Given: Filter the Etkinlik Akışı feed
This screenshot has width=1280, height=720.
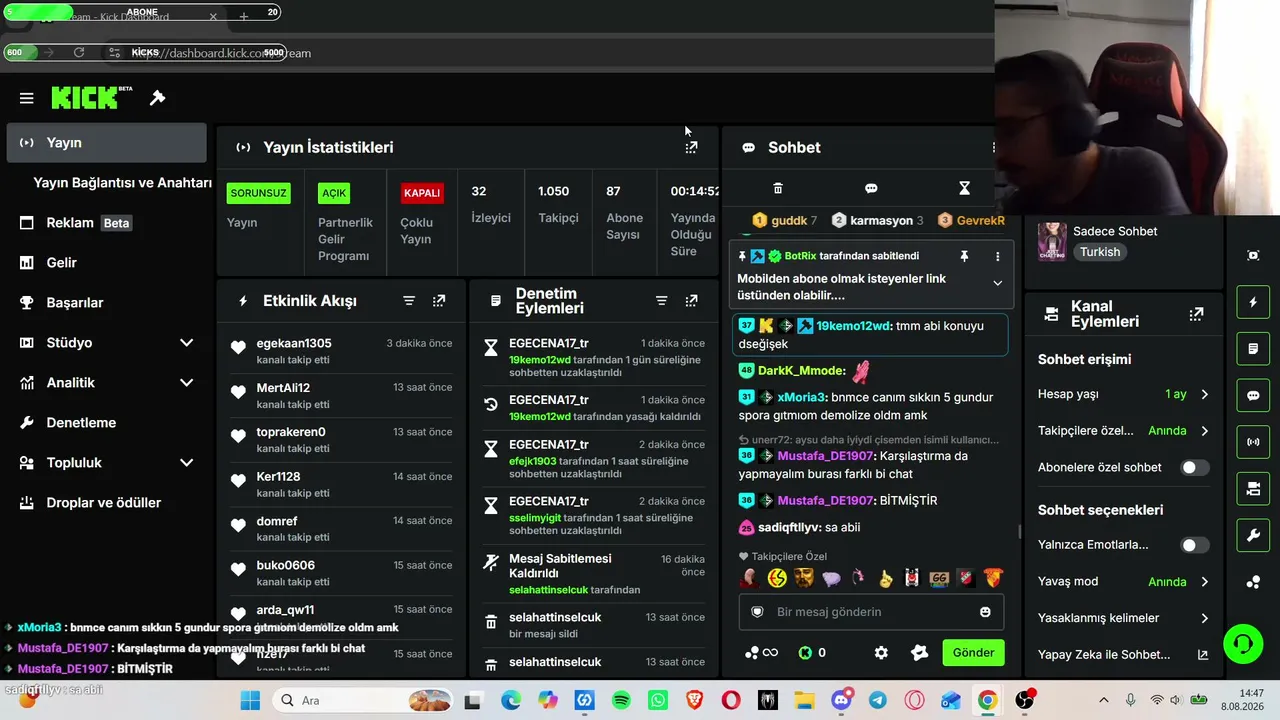Looking at the screenshot, I should (409, 301).
